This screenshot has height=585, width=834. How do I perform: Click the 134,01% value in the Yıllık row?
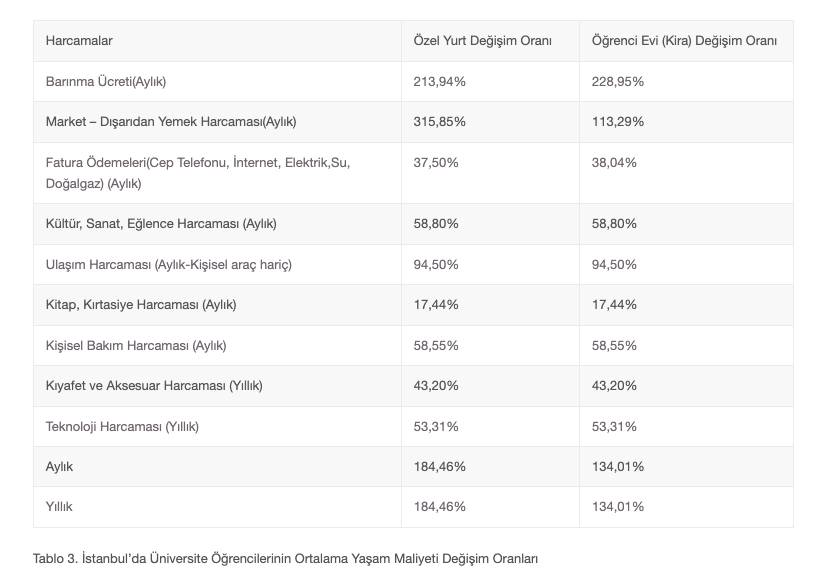(x=618, y=507)
